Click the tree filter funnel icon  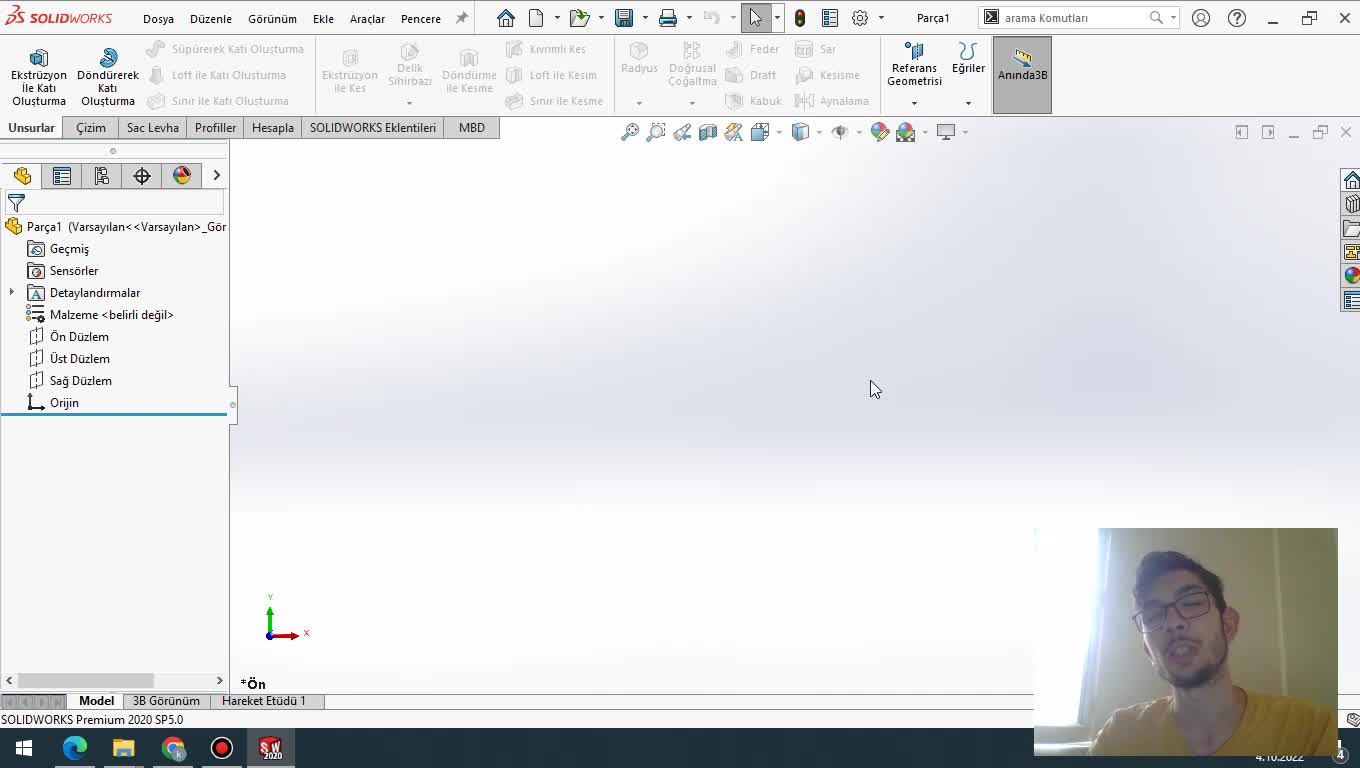[16, 202]
